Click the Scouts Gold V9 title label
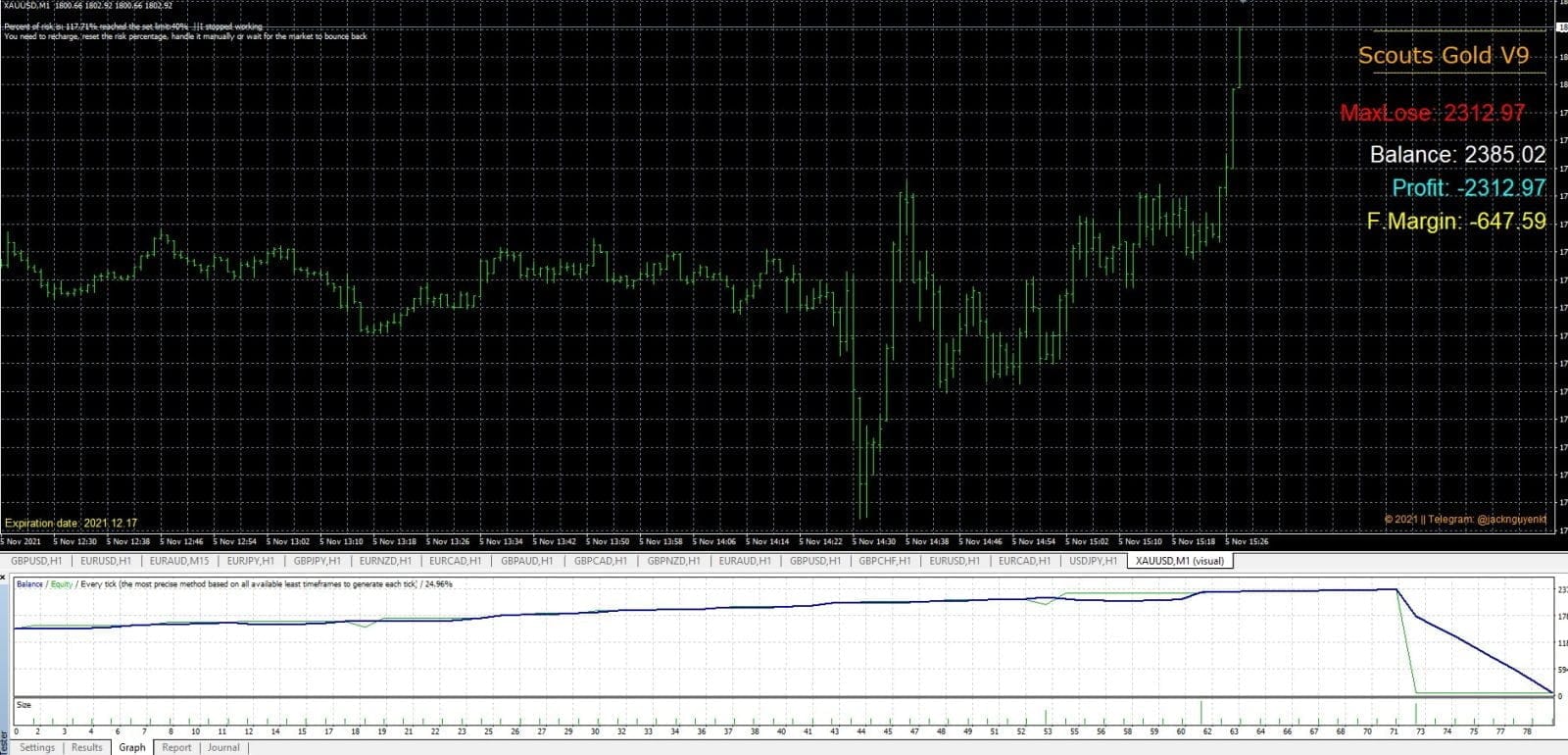1568x755 pixels. click(1443, 56)
